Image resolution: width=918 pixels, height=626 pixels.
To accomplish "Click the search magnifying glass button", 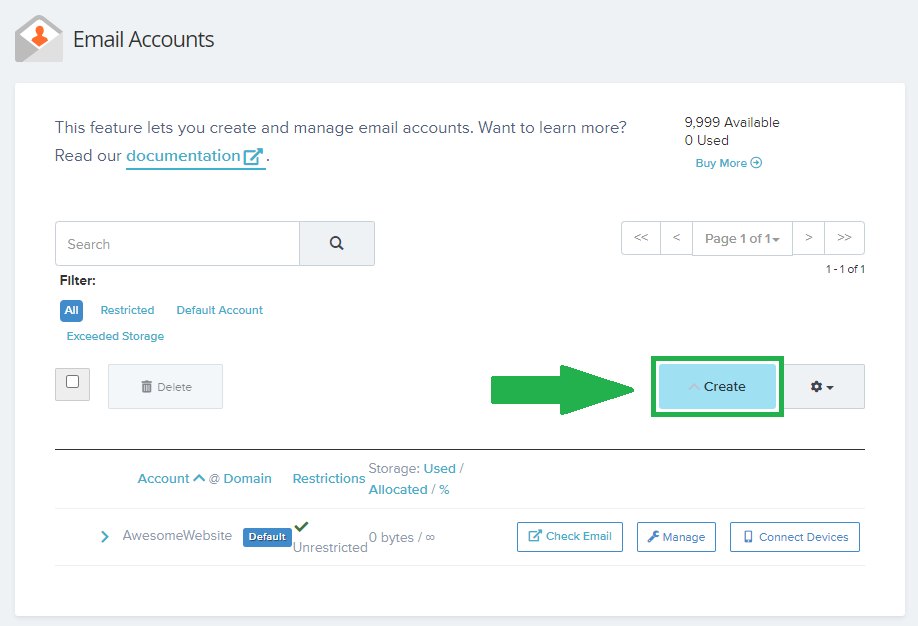I will coord(337,243).
